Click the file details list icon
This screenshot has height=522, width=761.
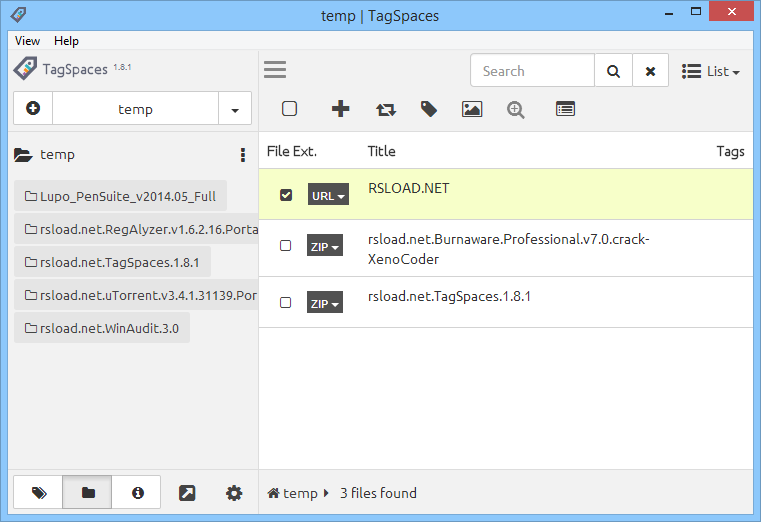[565, 109]
